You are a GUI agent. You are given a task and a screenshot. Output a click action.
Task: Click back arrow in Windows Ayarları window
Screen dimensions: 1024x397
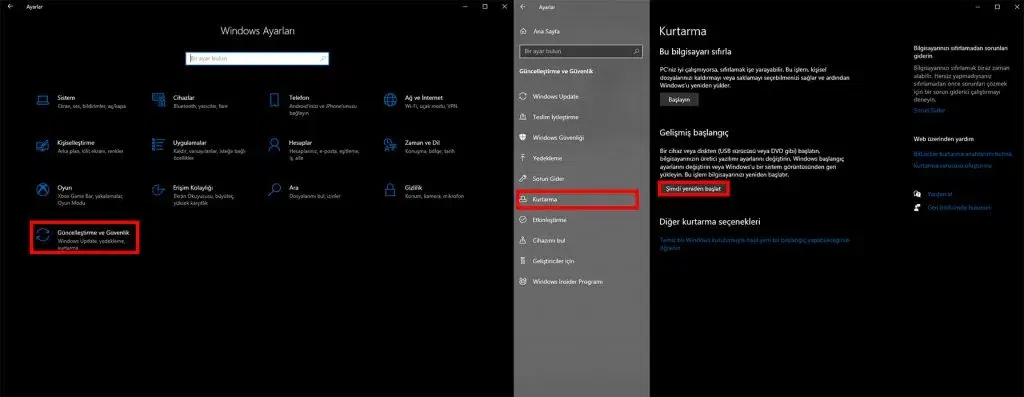(9, 7)
